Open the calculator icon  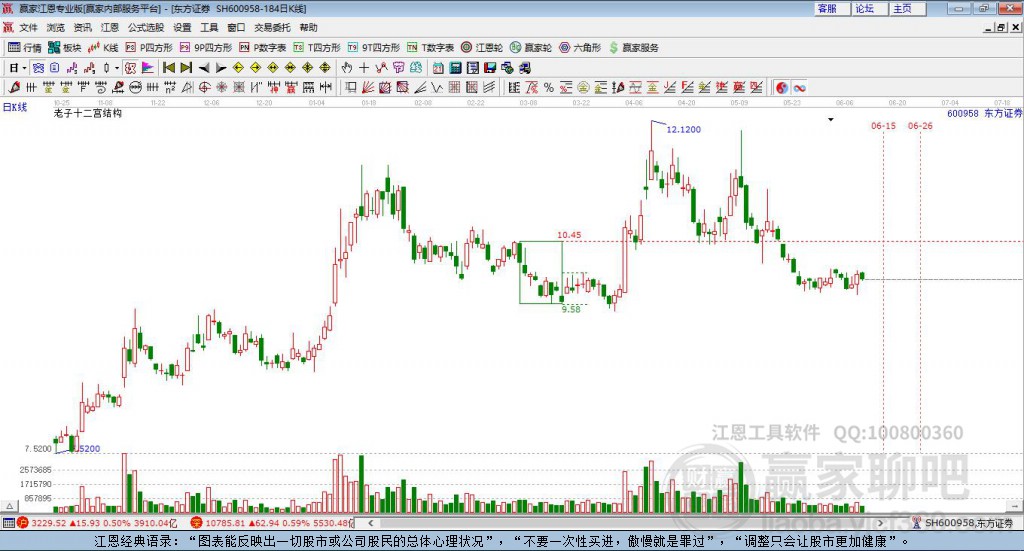(x=456, y=68)
